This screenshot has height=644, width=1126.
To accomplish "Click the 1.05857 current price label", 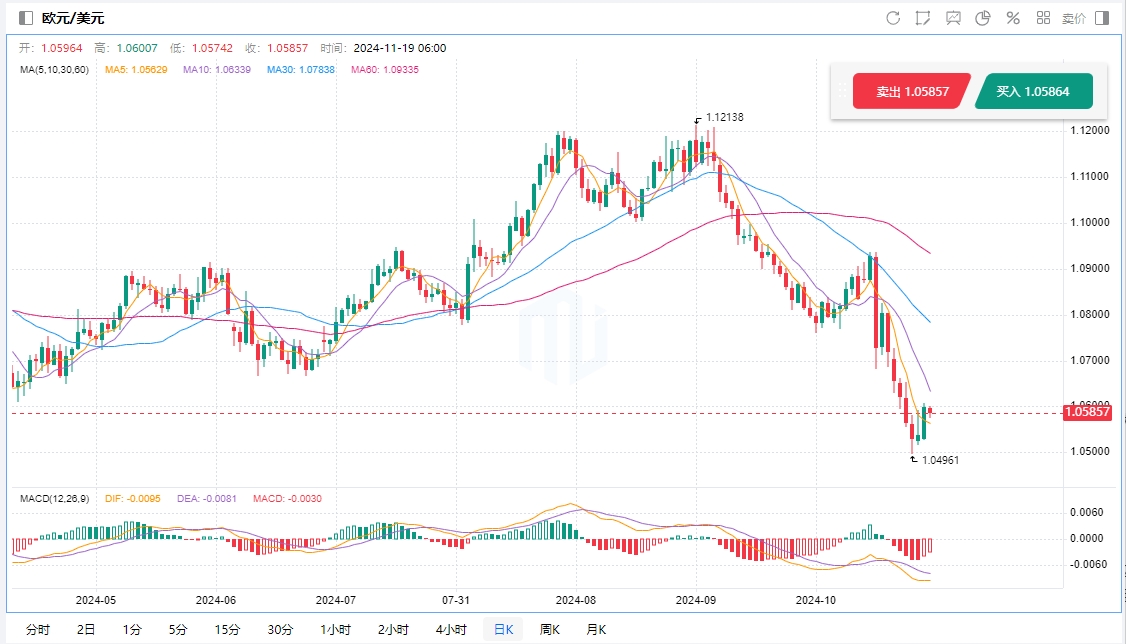I will [1086, 412].
